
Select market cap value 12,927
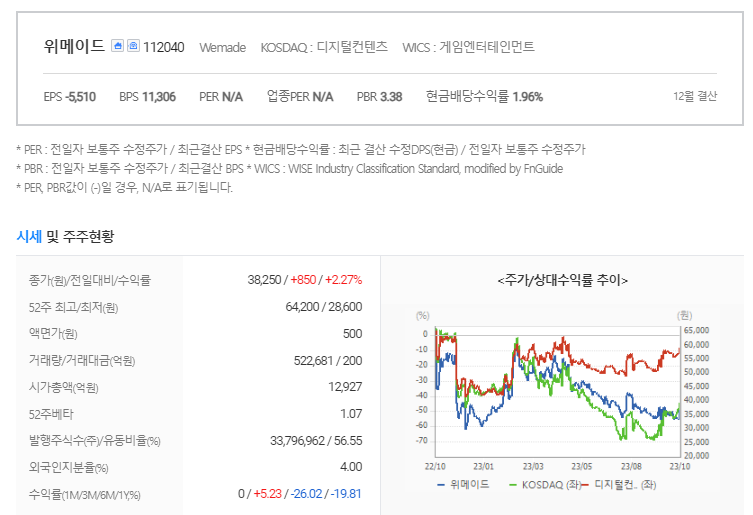(x=345, y=387)
